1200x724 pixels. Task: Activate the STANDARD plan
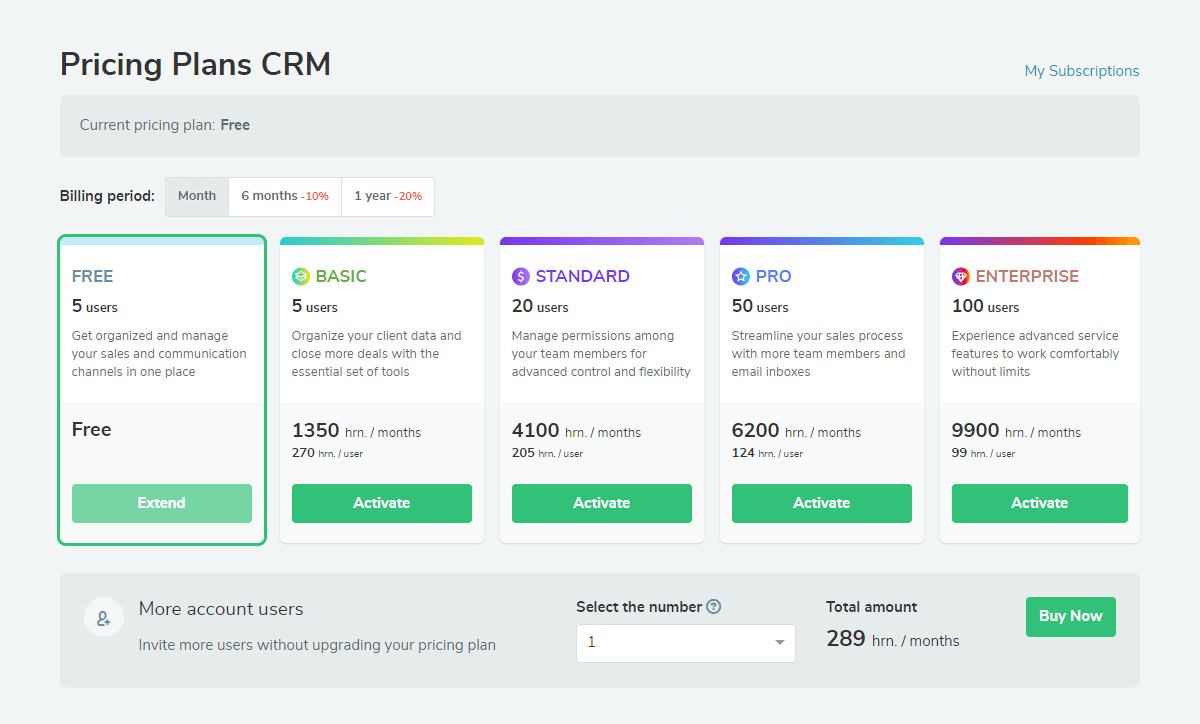point(601,503)
